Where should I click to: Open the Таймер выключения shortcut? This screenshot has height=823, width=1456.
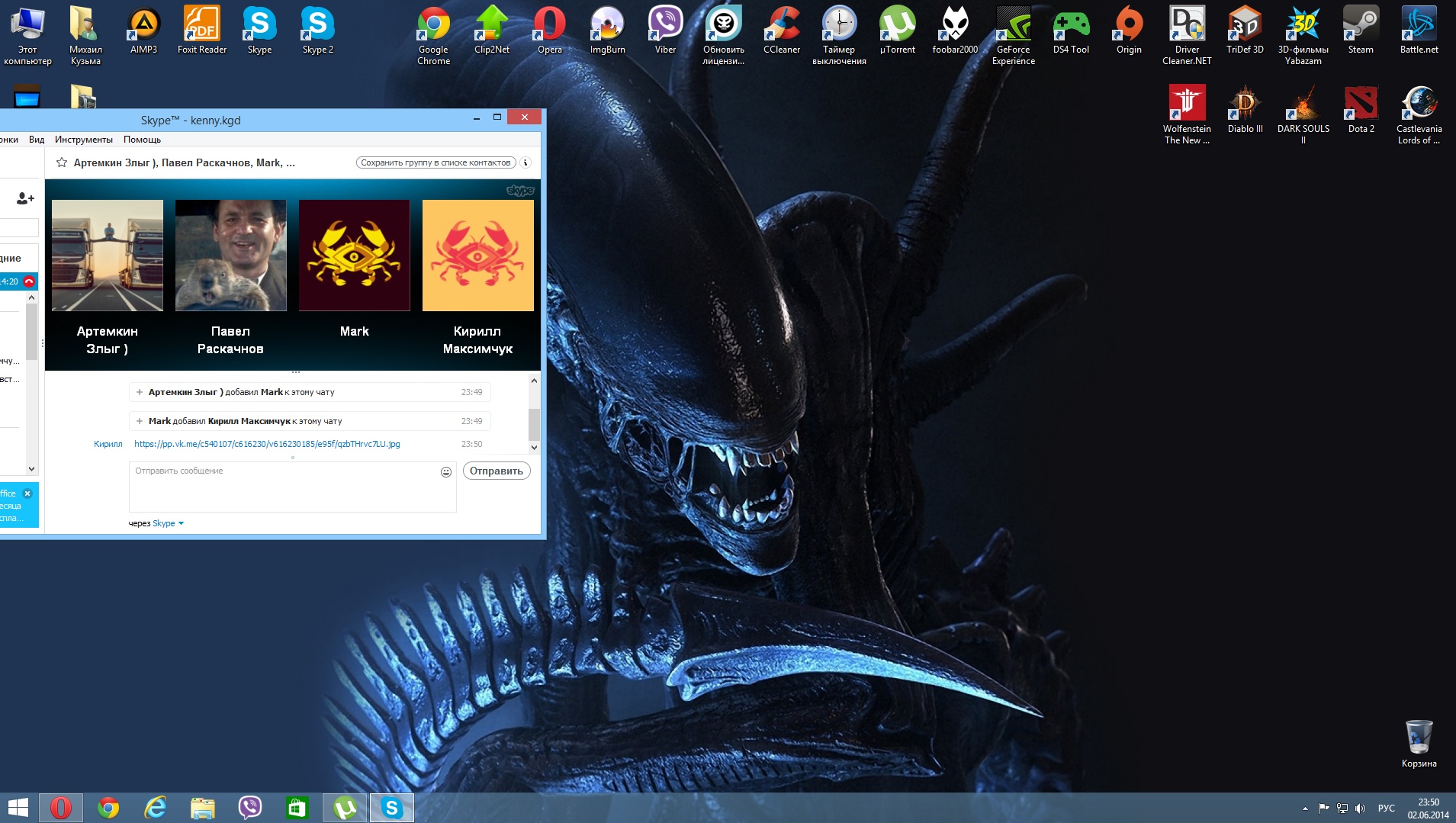tap(839, 36)
